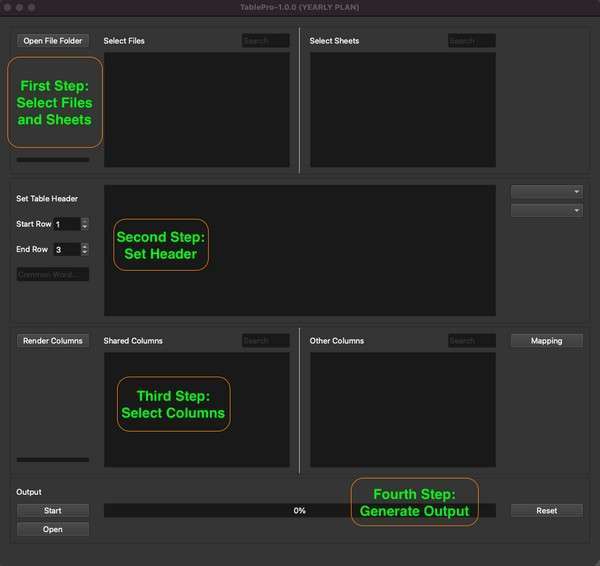Increase the Start Row value with up arrow
The width and height of the screenshot is (600, 566).
click(85, 221)
